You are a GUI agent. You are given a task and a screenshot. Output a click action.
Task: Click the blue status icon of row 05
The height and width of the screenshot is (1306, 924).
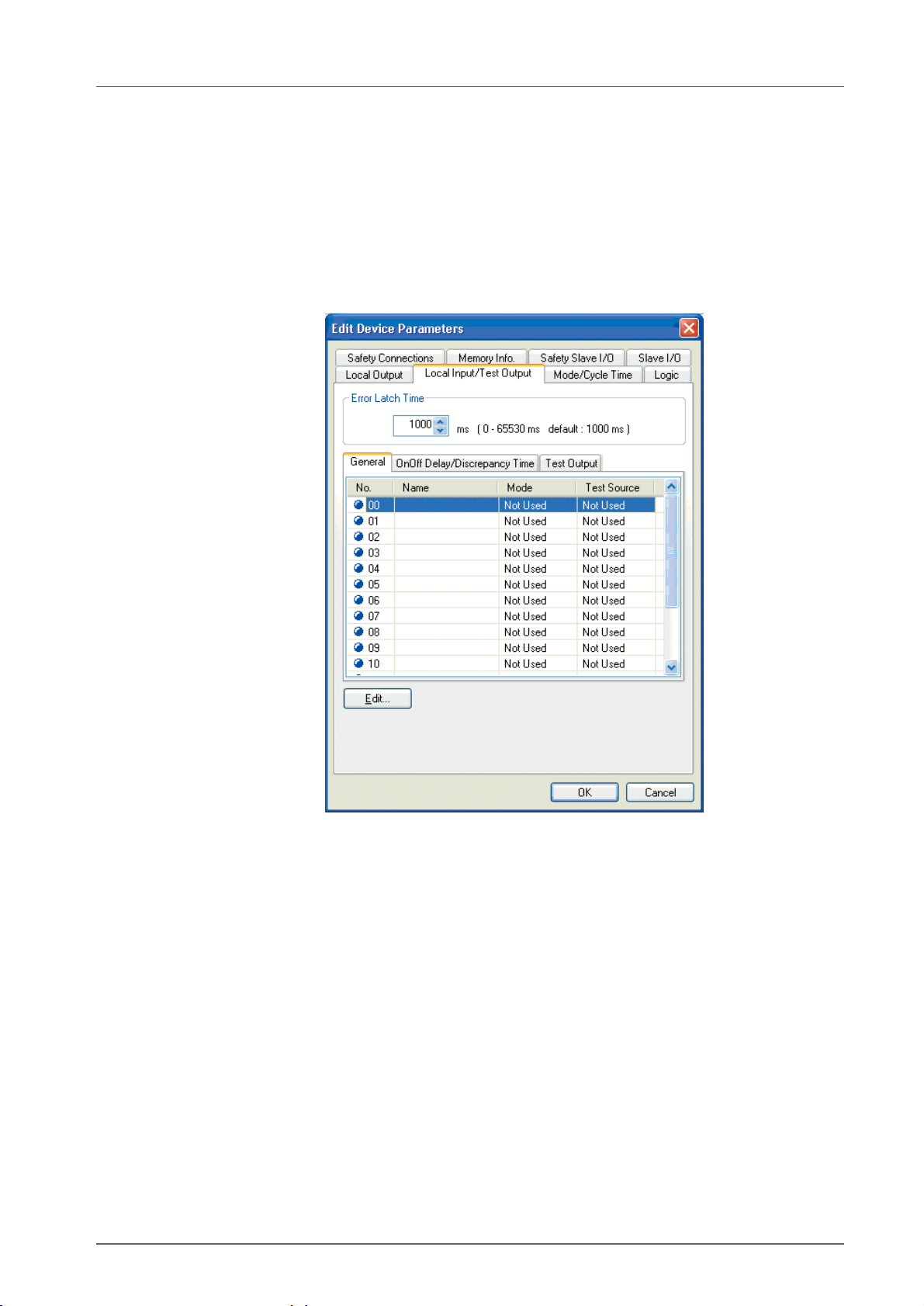(x=358, y=584)
